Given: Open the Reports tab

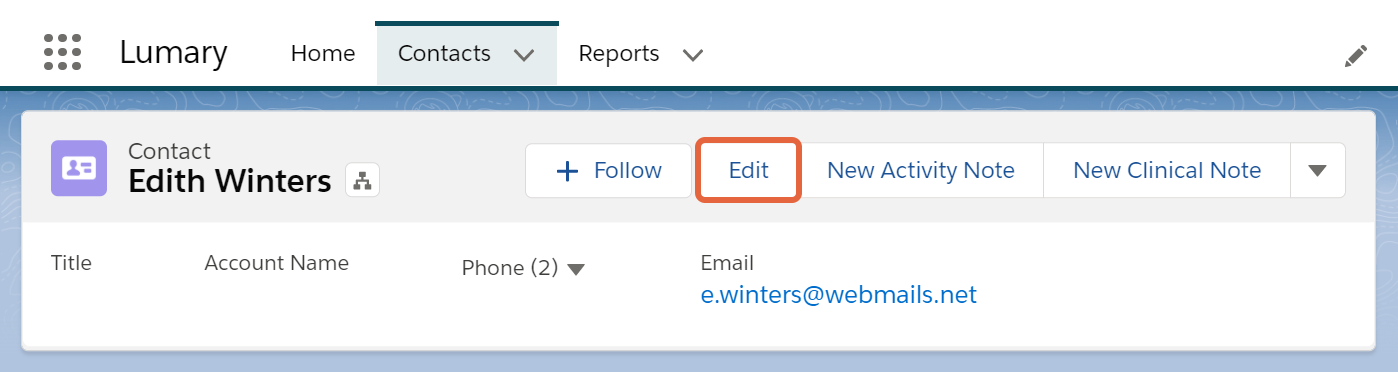Looking at the screenshot, I should (x=619, y=53).
